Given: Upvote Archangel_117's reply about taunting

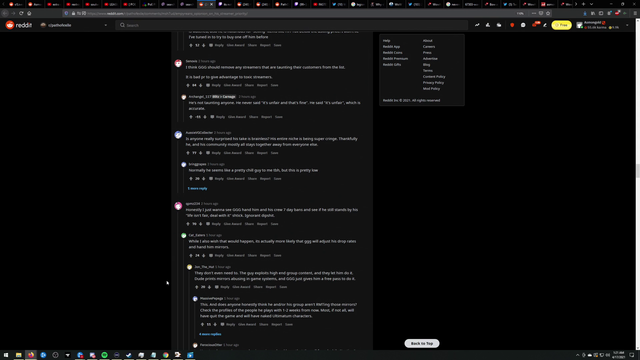Looking at the screenshot, I should (x=191, y=117).
